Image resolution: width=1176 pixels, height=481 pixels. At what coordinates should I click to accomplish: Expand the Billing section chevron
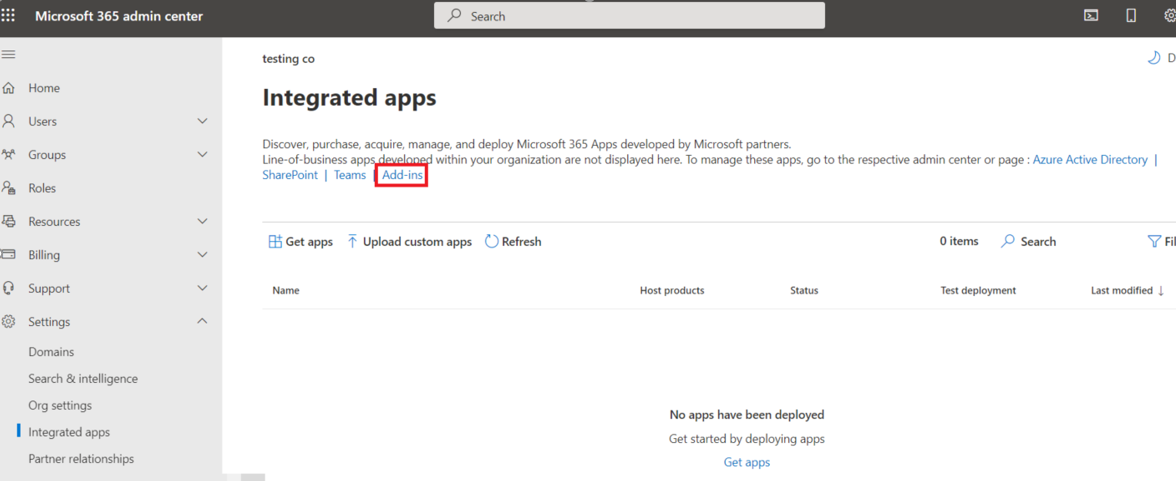202,255
